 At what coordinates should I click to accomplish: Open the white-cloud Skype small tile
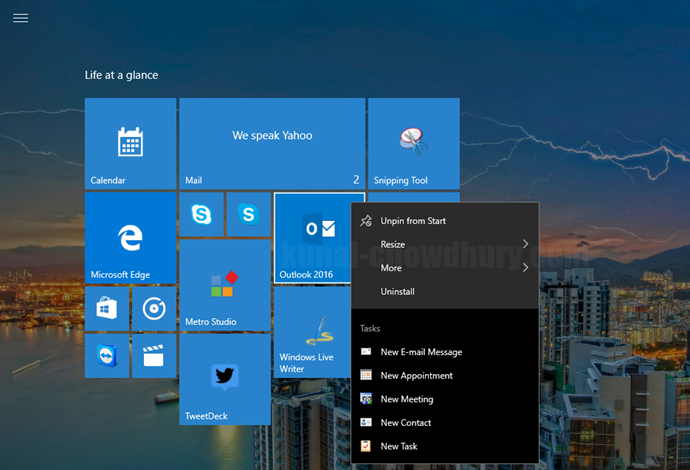click(x=202, y=214)
